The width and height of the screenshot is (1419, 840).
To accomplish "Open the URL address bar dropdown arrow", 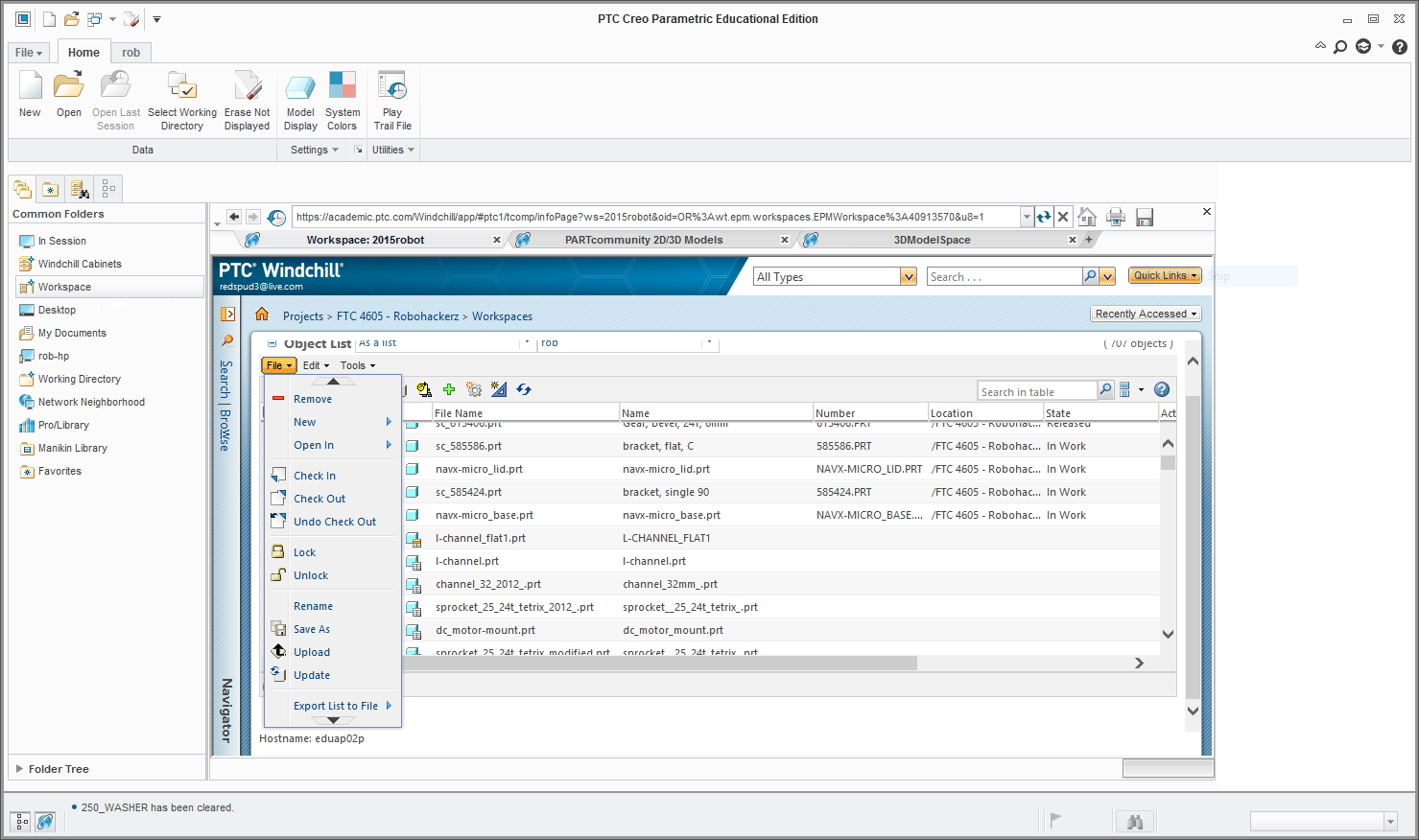I will tap(1027, 217).
